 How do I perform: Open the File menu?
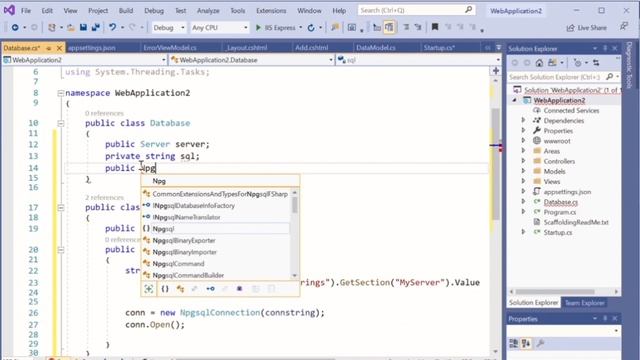(26, 11)
